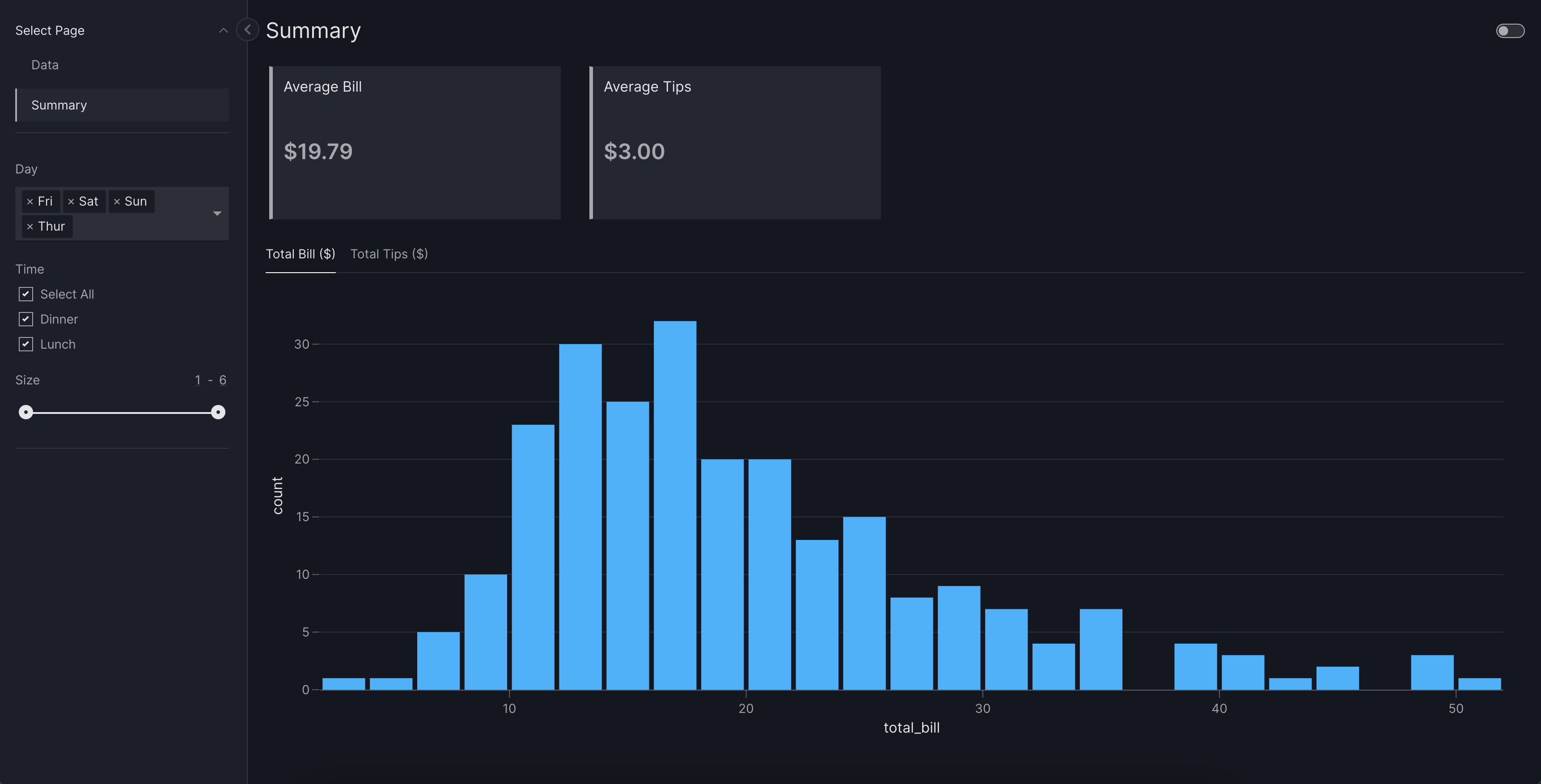This screenshot has height=784, width=1541.
Task: Click the tallest histogram bar
Action: coord(674,505)
